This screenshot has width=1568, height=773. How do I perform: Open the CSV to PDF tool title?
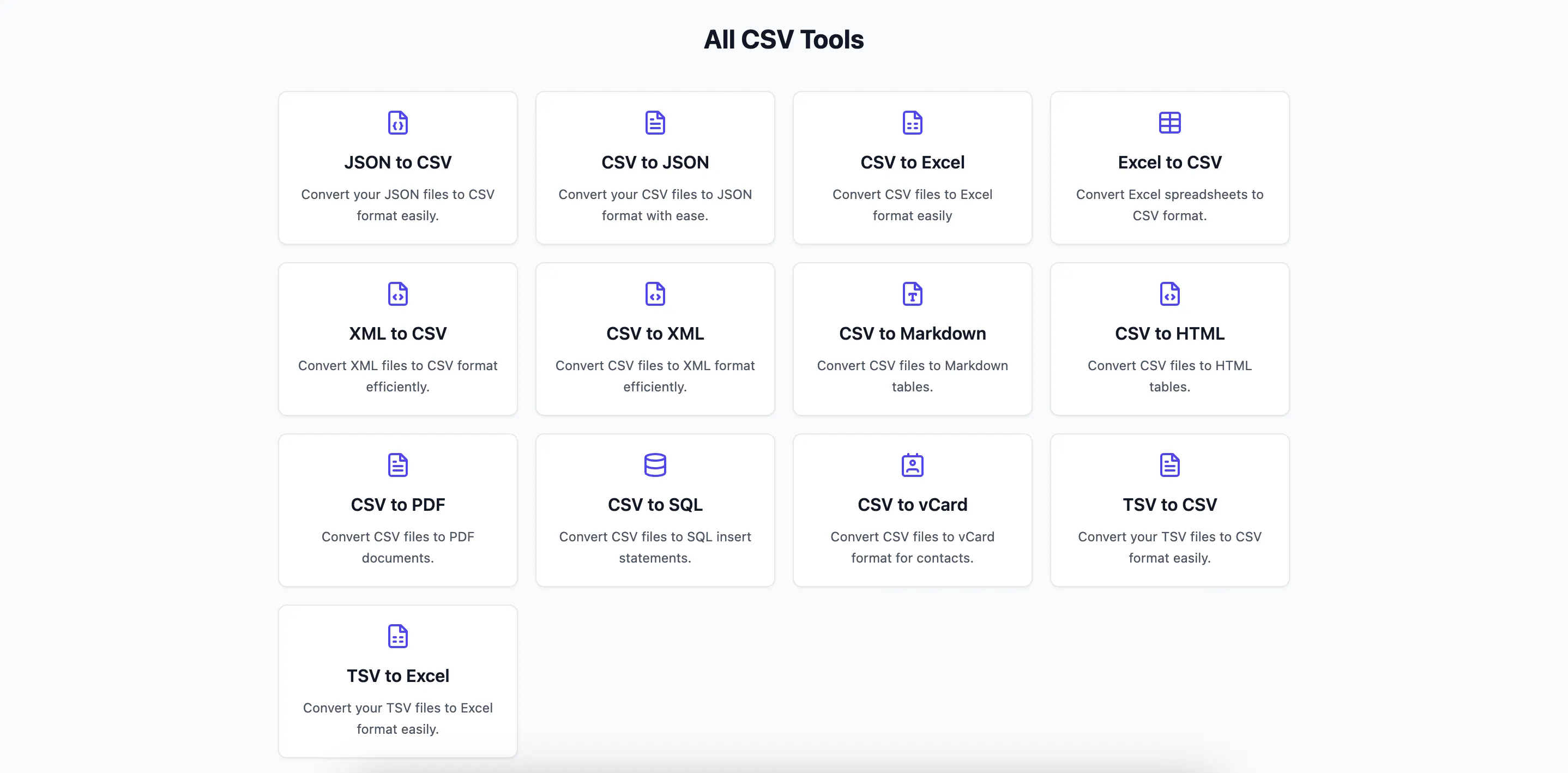pos(397,505)
